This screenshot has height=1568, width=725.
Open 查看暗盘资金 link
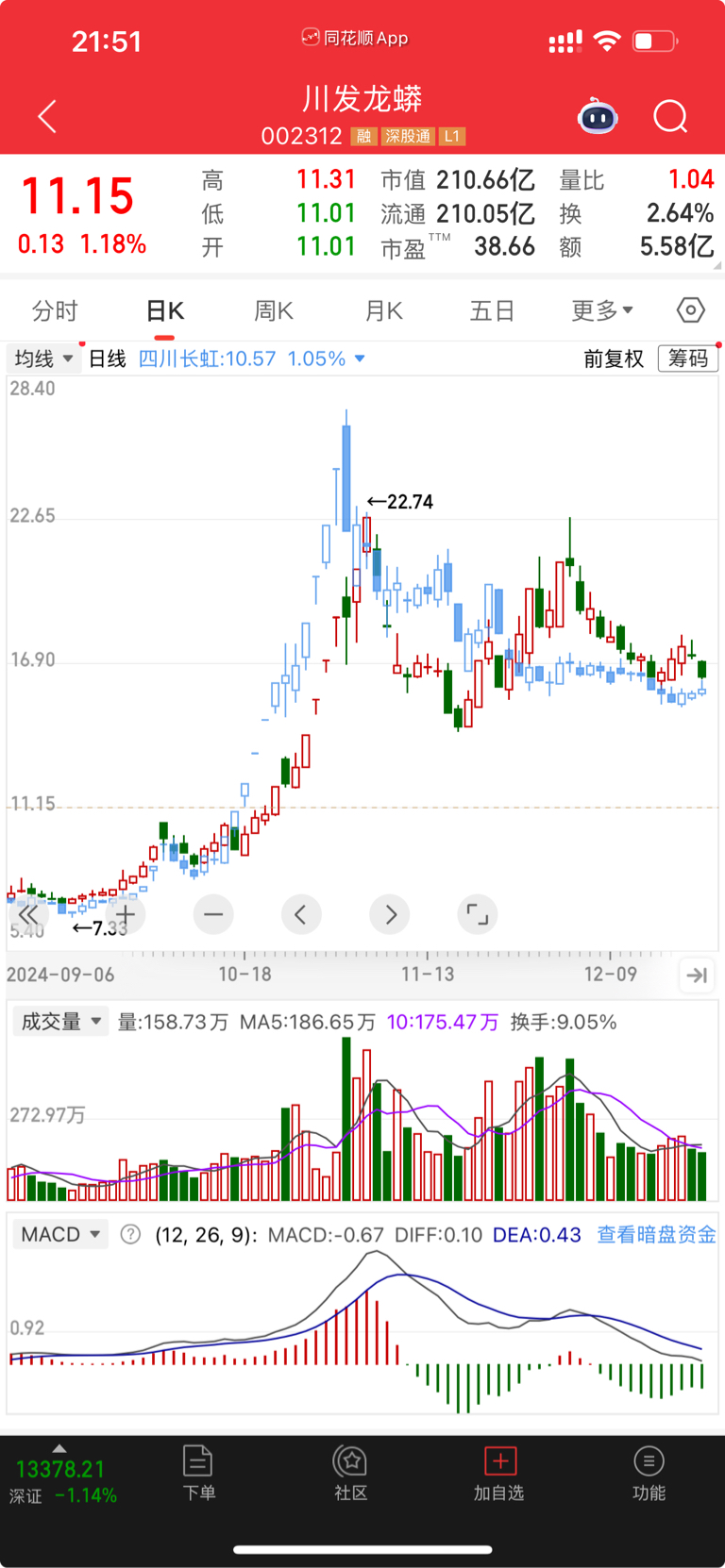click(x=656, y=1235)
